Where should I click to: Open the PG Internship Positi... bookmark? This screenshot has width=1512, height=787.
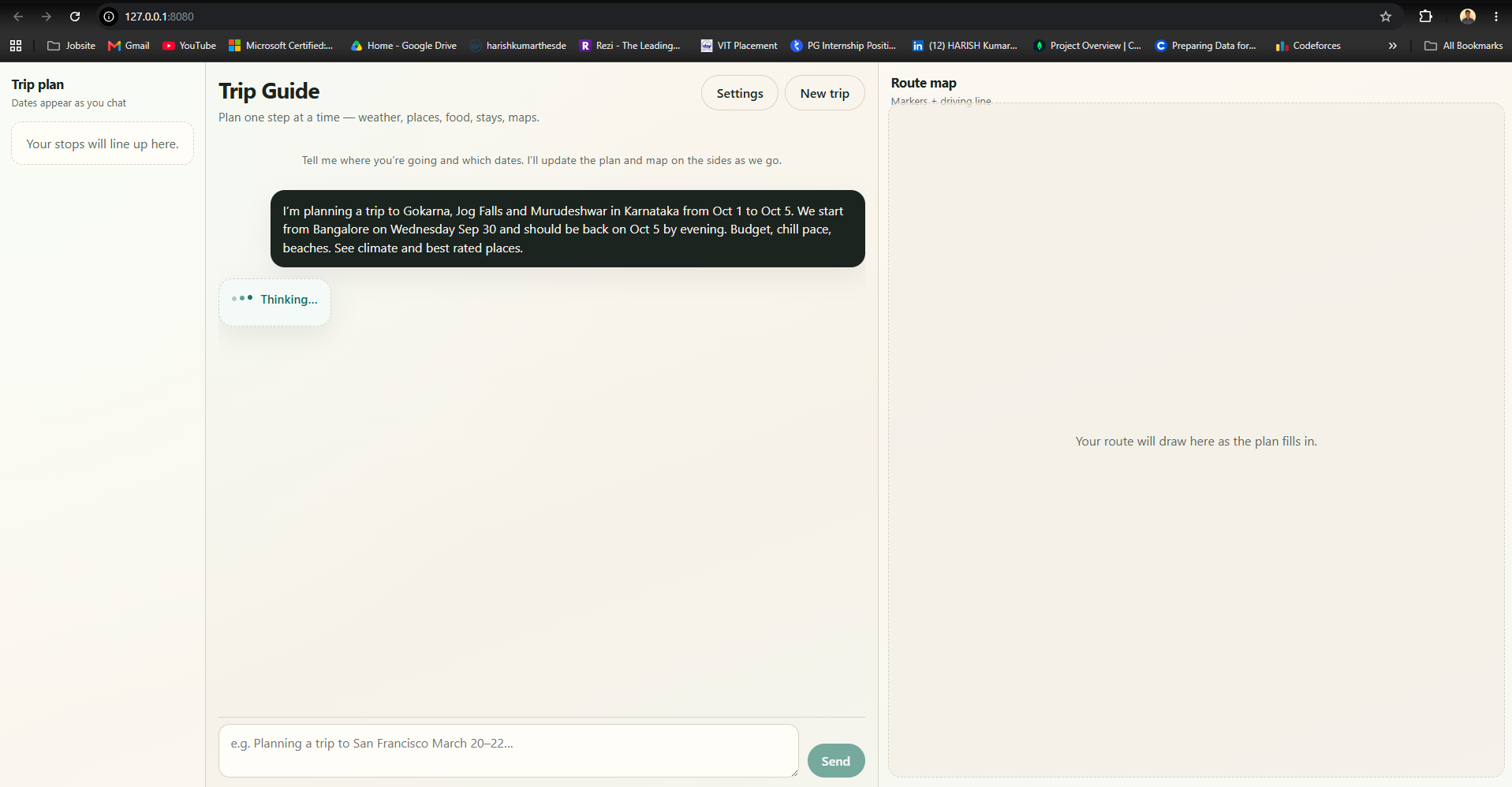(843, 46)
